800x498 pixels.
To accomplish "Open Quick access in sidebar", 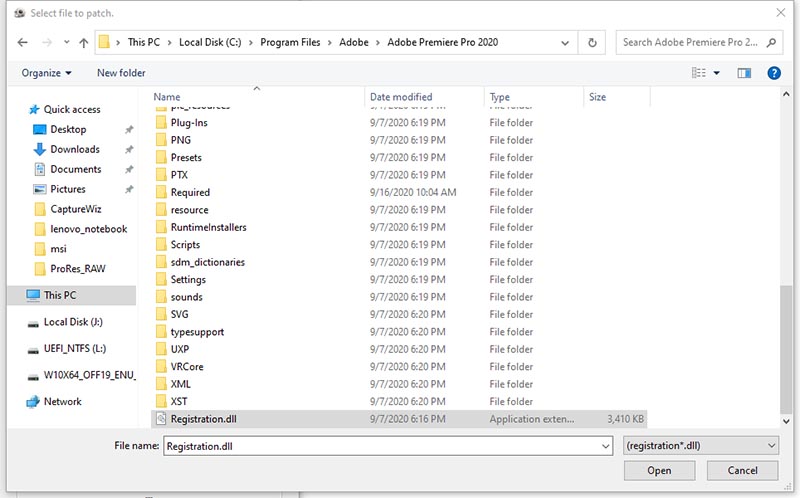I will (72, 109).
